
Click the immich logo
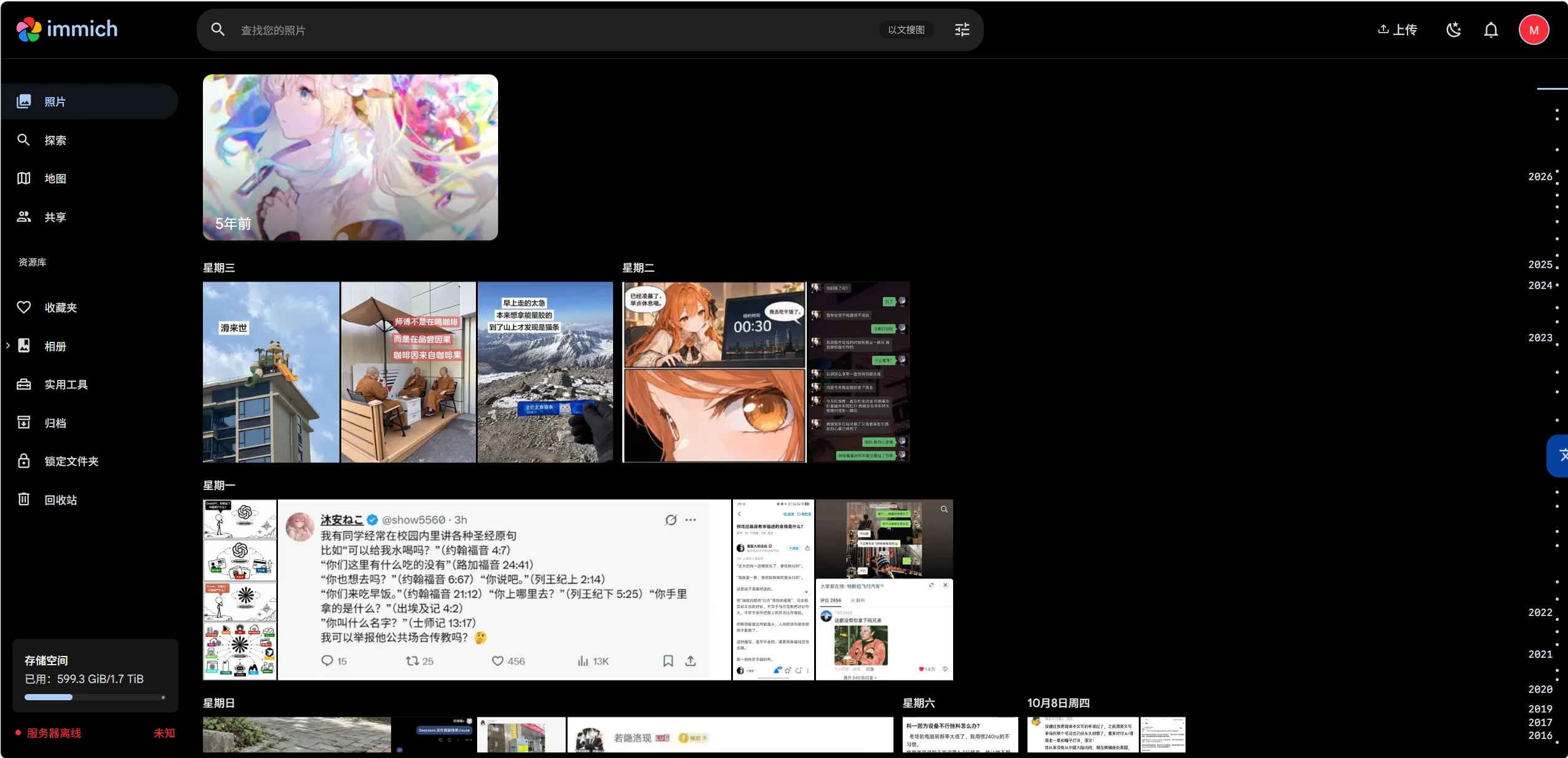click(66, 29)
